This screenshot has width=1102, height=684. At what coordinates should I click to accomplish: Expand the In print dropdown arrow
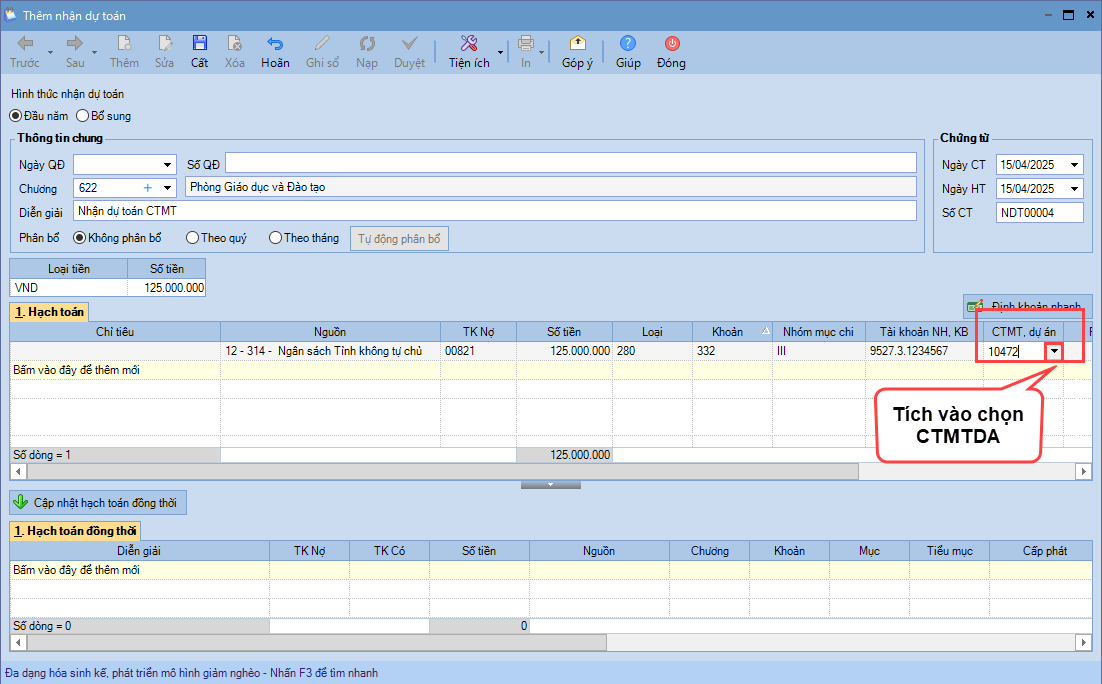(x=541, y=52)
